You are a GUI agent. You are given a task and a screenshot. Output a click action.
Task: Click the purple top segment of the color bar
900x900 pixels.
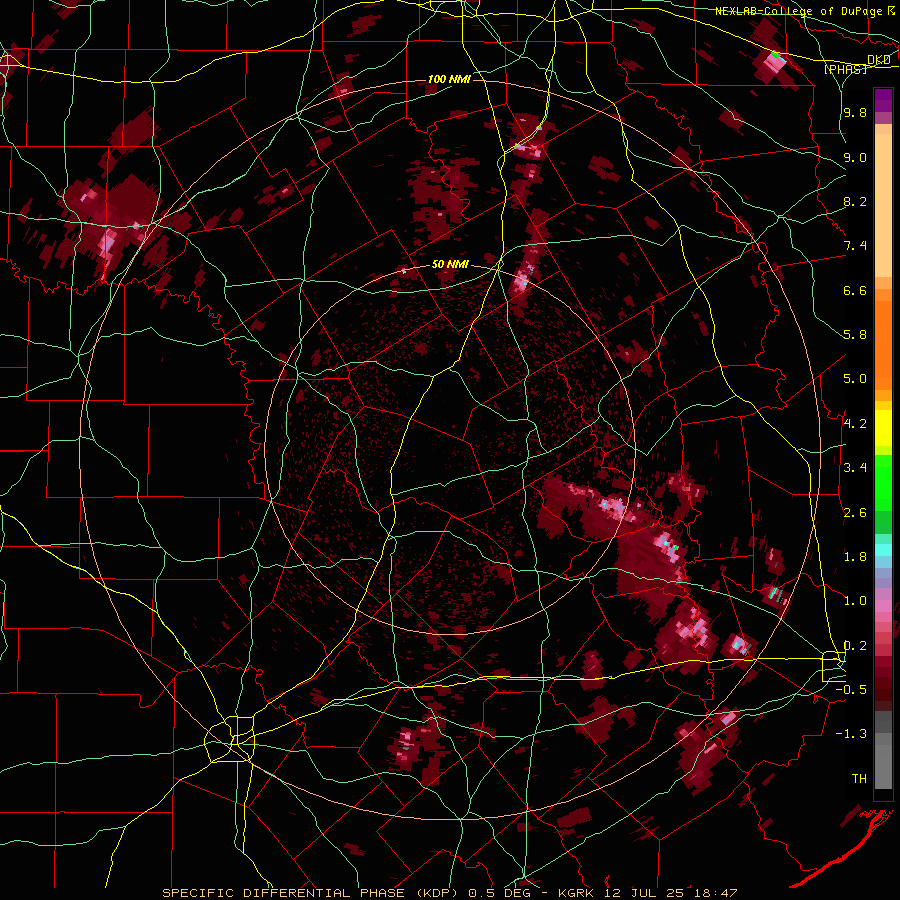pyautogui.click(x=883, y=100)
